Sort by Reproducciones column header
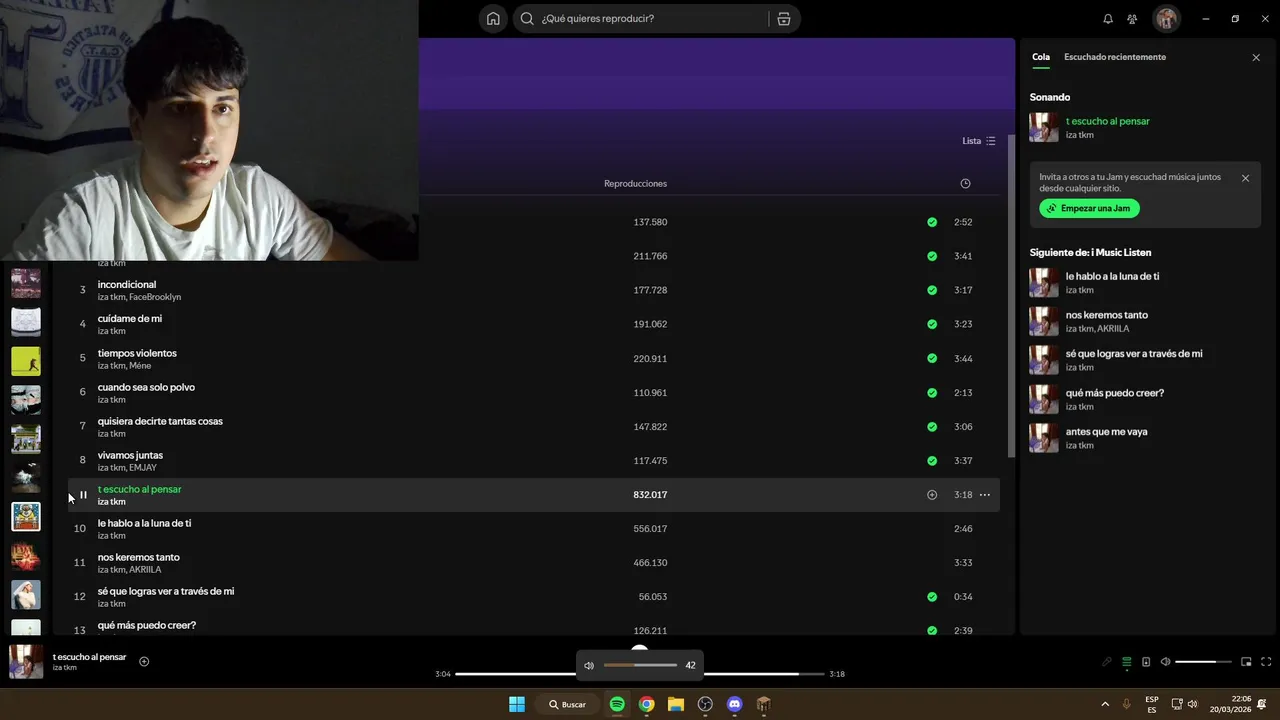This screenshot has height=720, width=1280. pos(635,183)
